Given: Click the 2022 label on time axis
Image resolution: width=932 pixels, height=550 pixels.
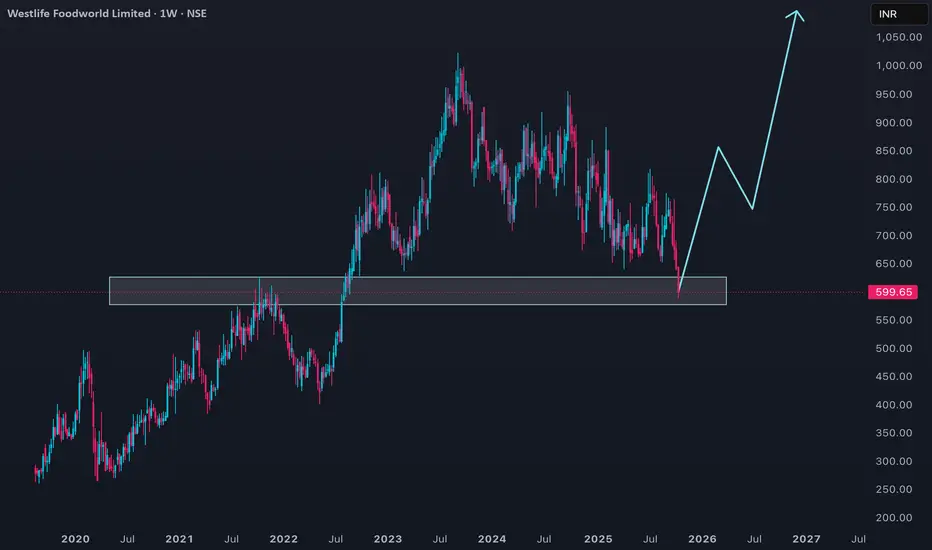Looking at the screenshot, I should point(284,539).
